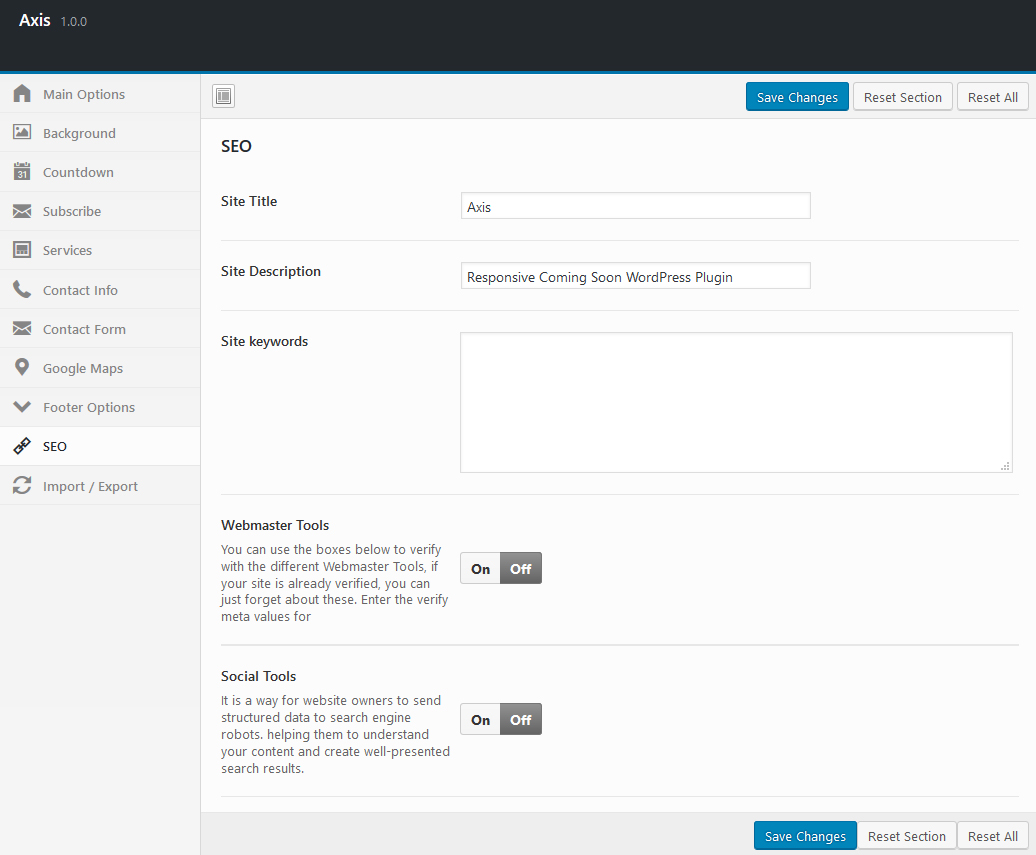Click the Import / Export refresh icon
The width and height of the screenshot is (1036, 855).
(22, 486)
